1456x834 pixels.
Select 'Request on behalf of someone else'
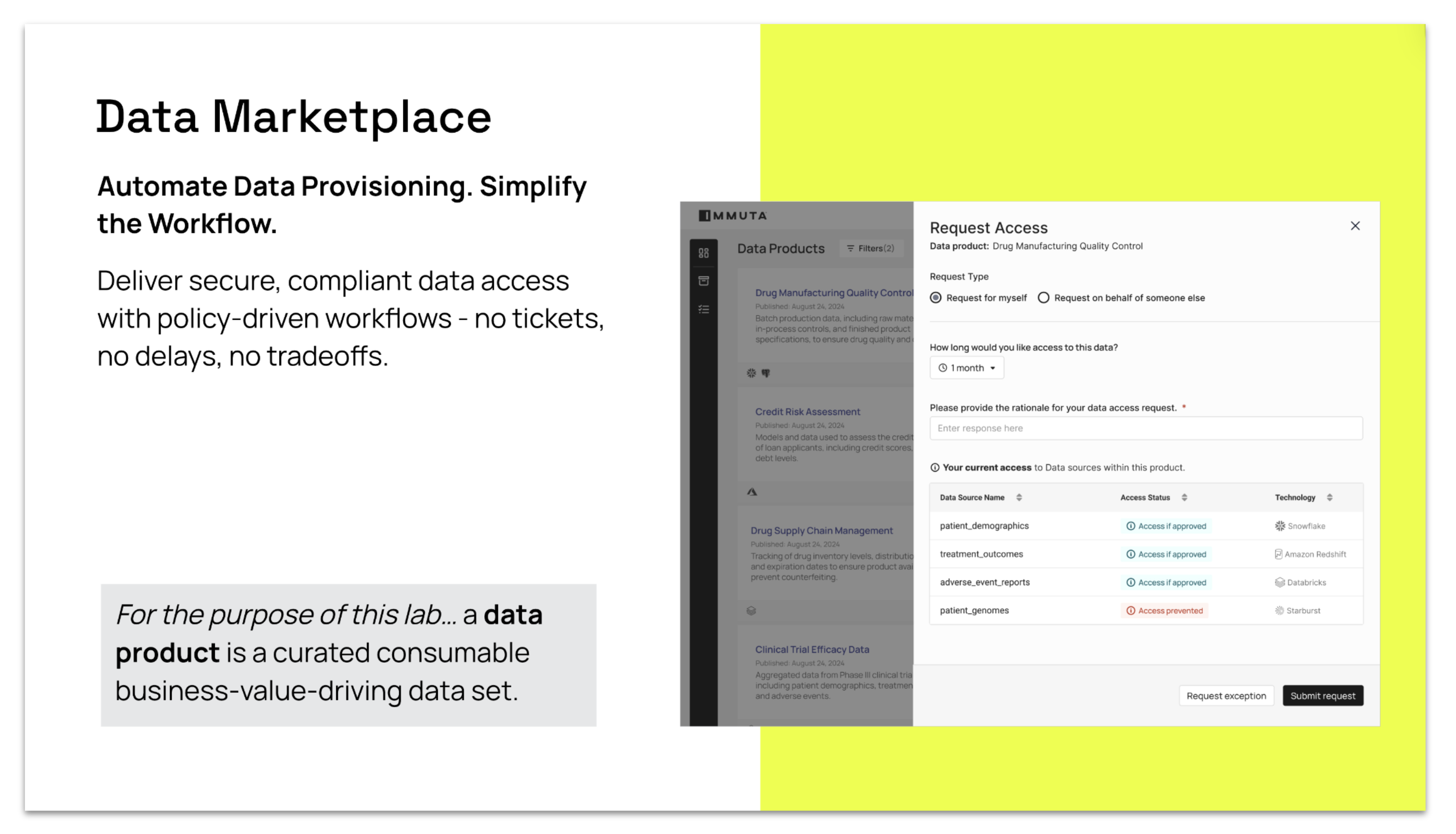pyautogui.click(x=1044, y=298)
